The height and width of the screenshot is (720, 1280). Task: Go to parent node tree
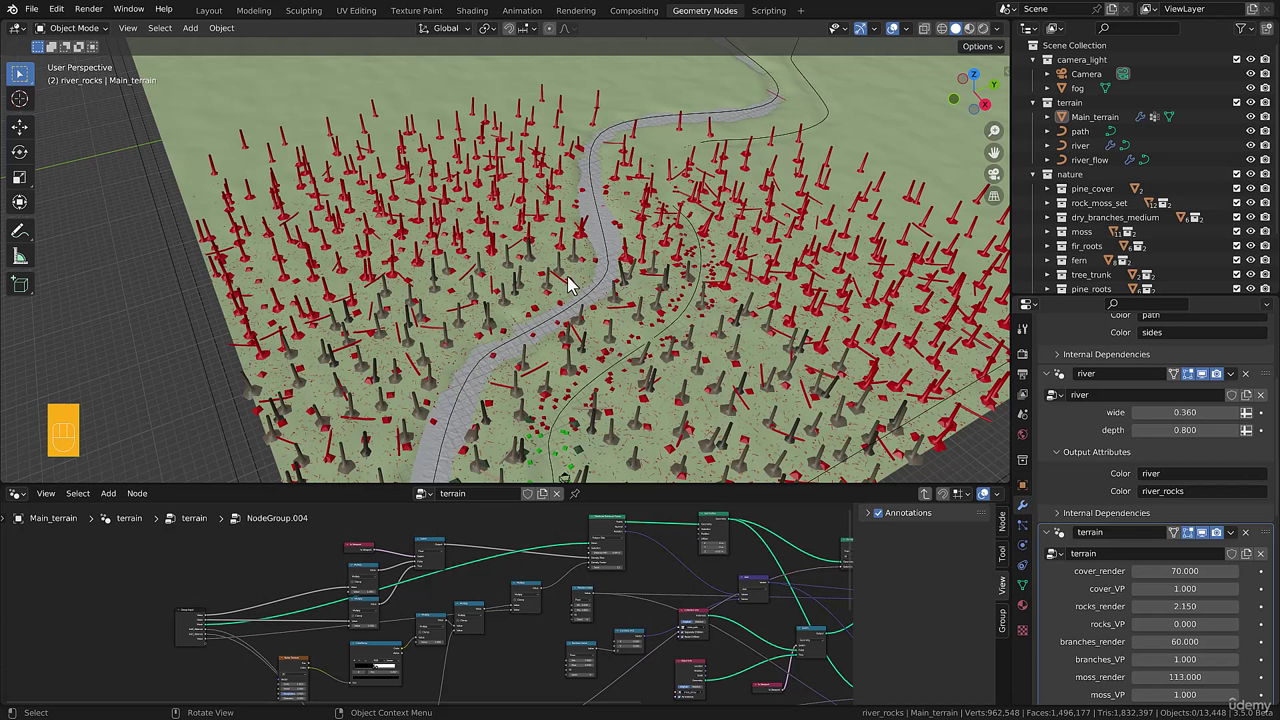[x=925, y=493]
